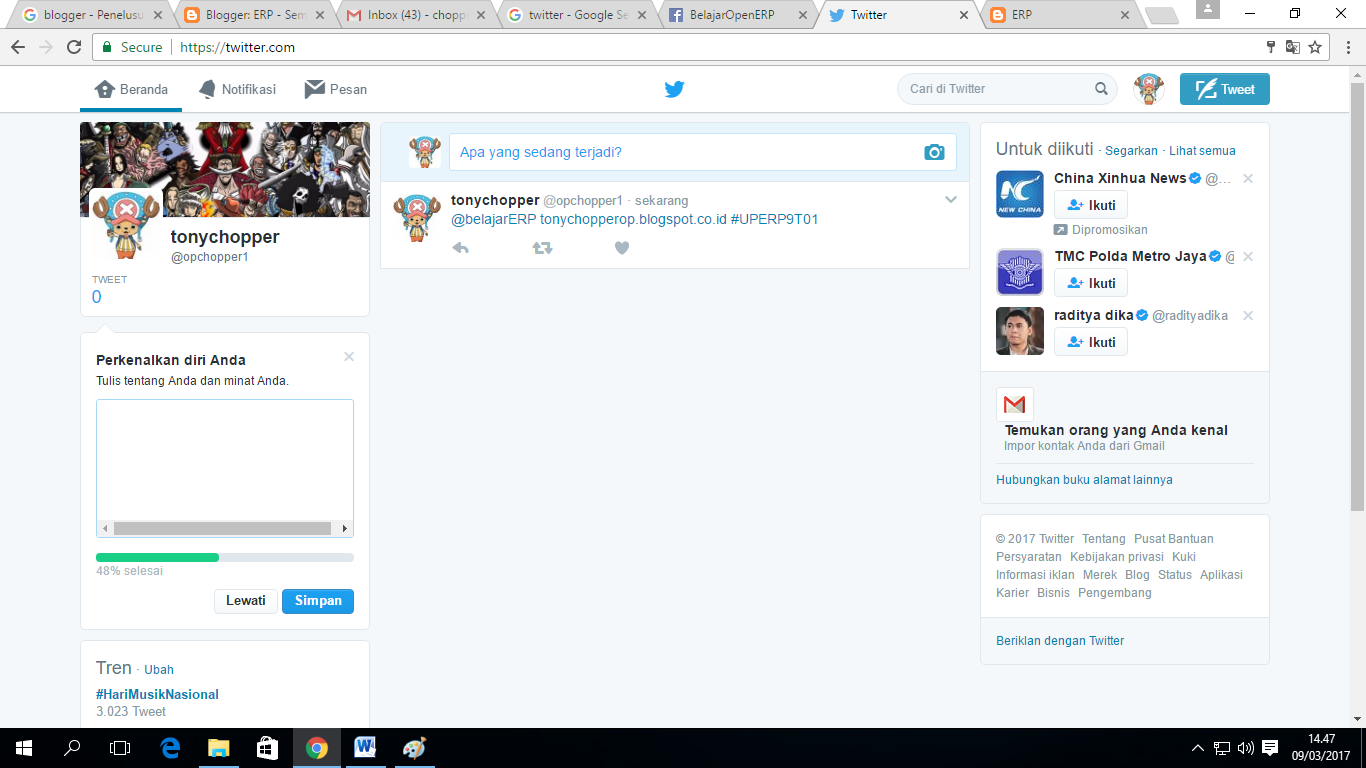This screenshot has height=768, width=1366.
Task: Open the #HariMusikNasional trend
Action: pyautogui.click(x=157, y=694)
